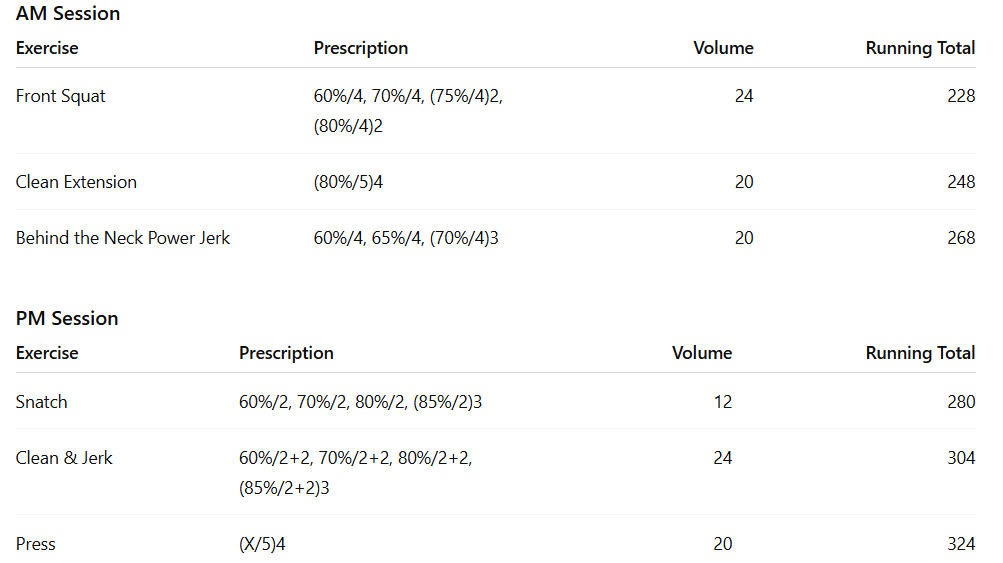Click the Press exercise cell

36,544
